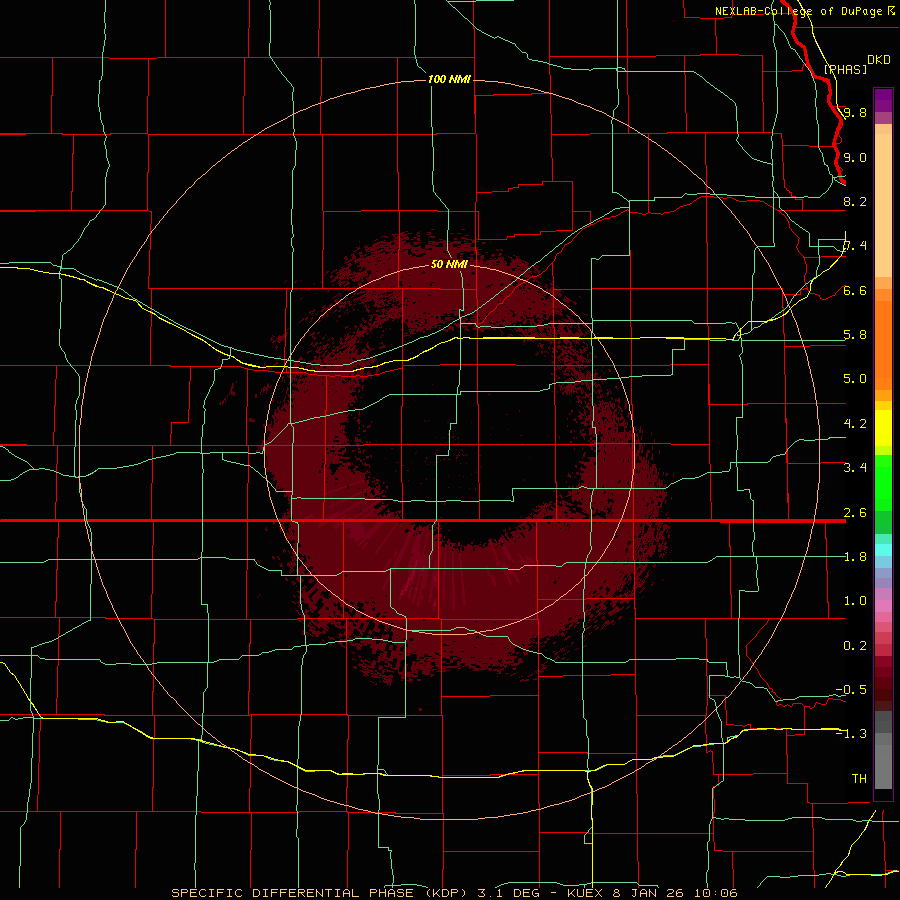Pick the bright yellow band in color scale

point(883,428)
